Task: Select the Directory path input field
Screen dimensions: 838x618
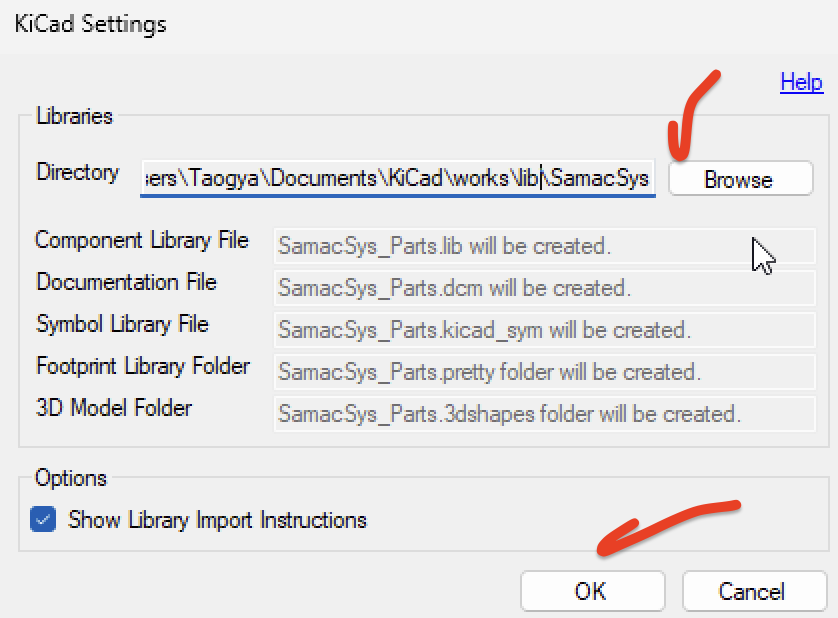Action: click(398, 178)
